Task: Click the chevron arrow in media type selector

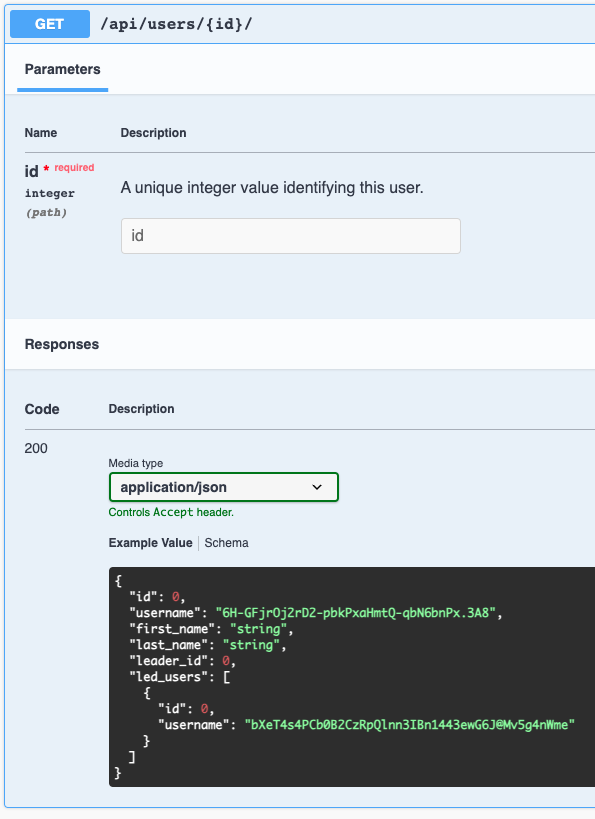Action: click(x=317, y=487)
